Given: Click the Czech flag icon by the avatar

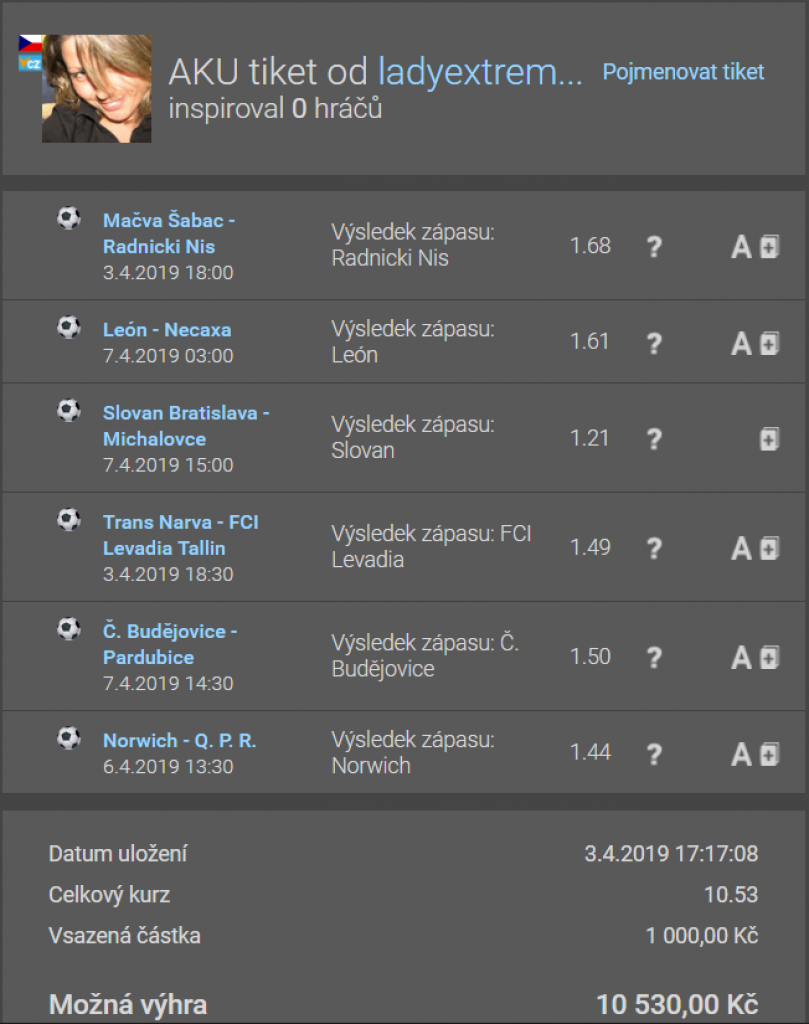Looking at the screenshot, I should tap(29, 44).
